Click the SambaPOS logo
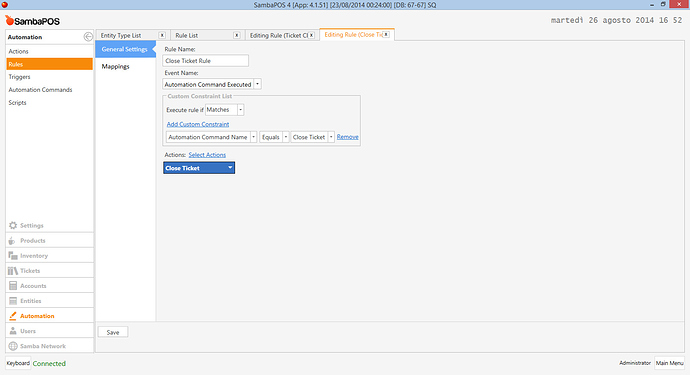Screen dimensions: 690x375 pos(32,21)
